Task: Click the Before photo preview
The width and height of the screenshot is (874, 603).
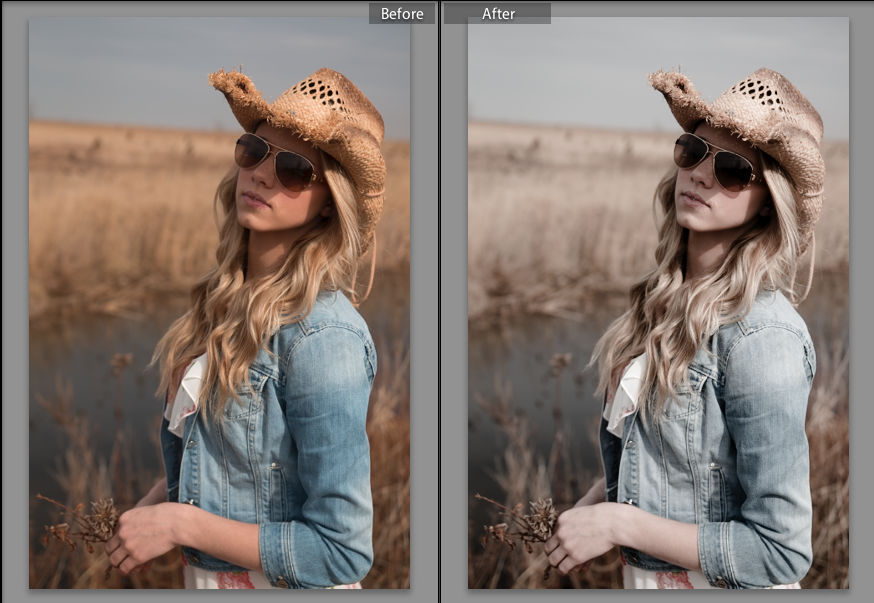Action: tap(220, 303)
